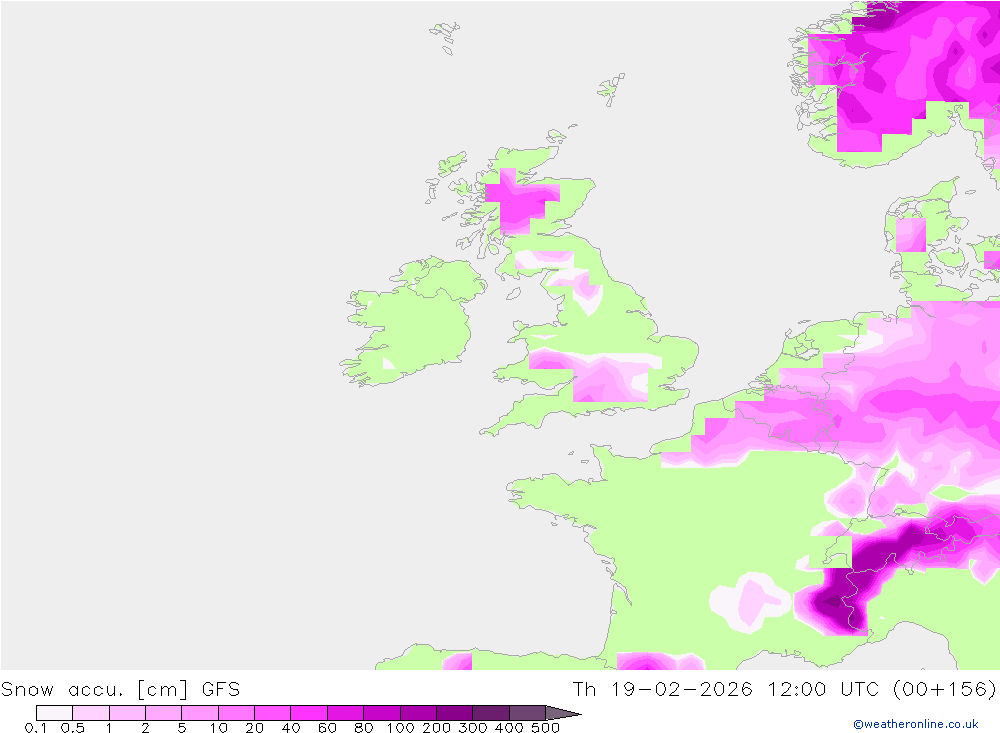This screenshot has height=733, width=1000.
Task: Pick the legend swatch between 200 and 300
Action: click(x=454, y=713)
